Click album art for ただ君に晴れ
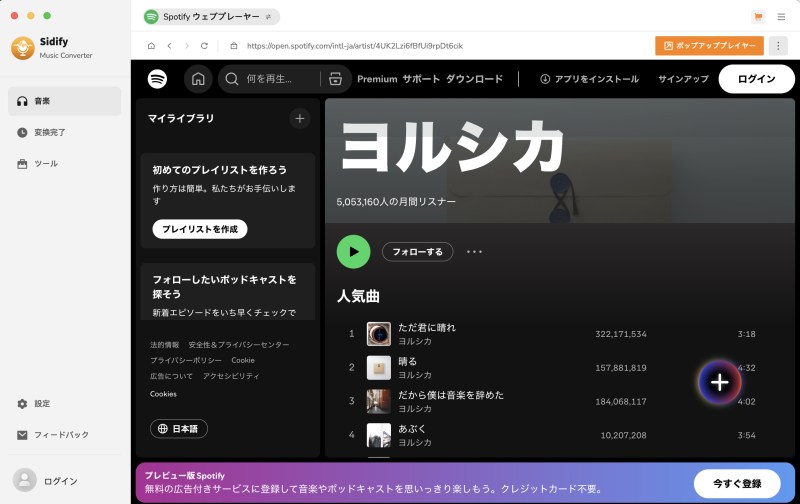This screenshot has height=504, width=800. coord(379,334)
